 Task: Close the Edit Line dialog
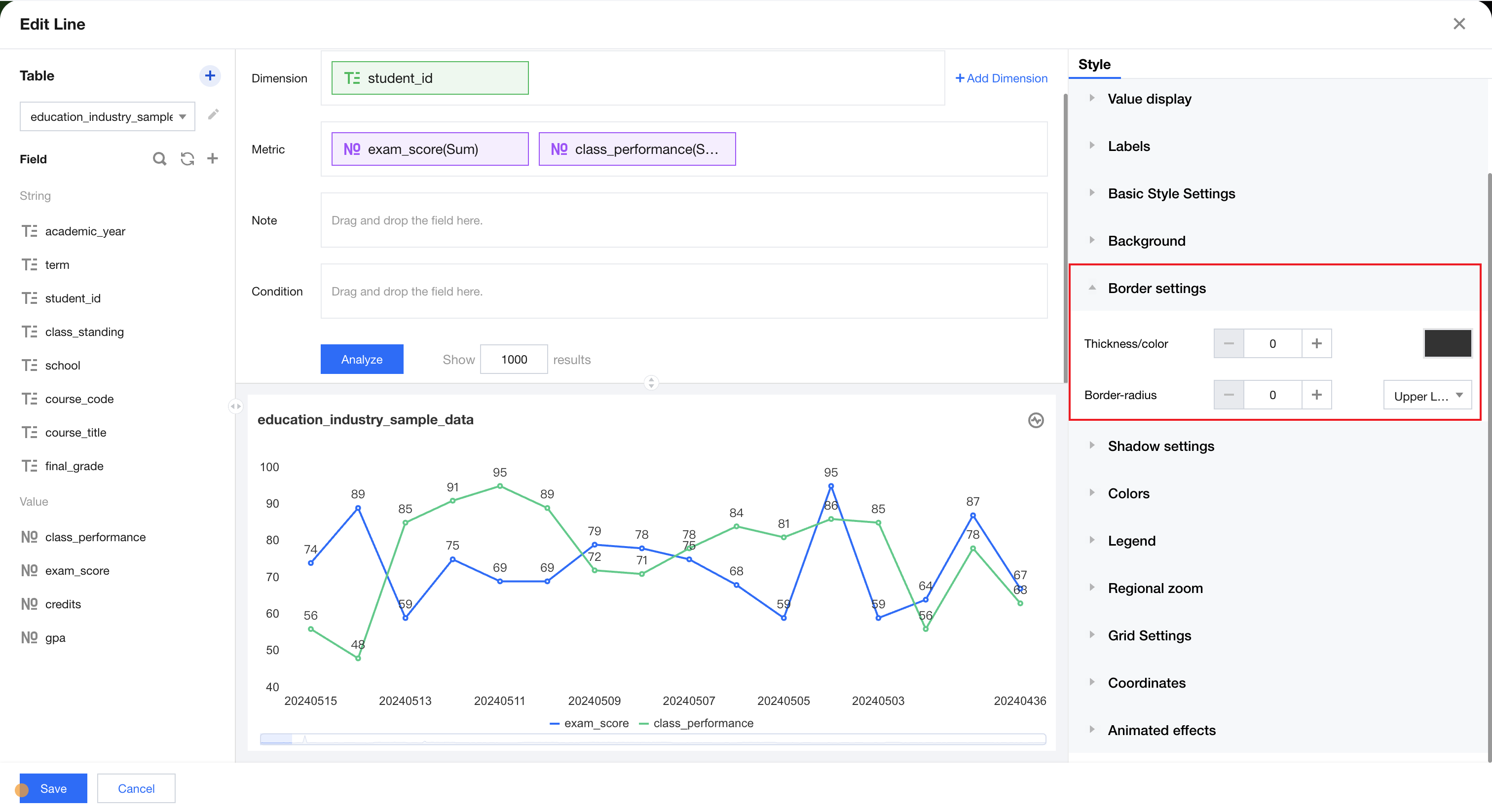pyautogui.click(x=1459, y=24)
